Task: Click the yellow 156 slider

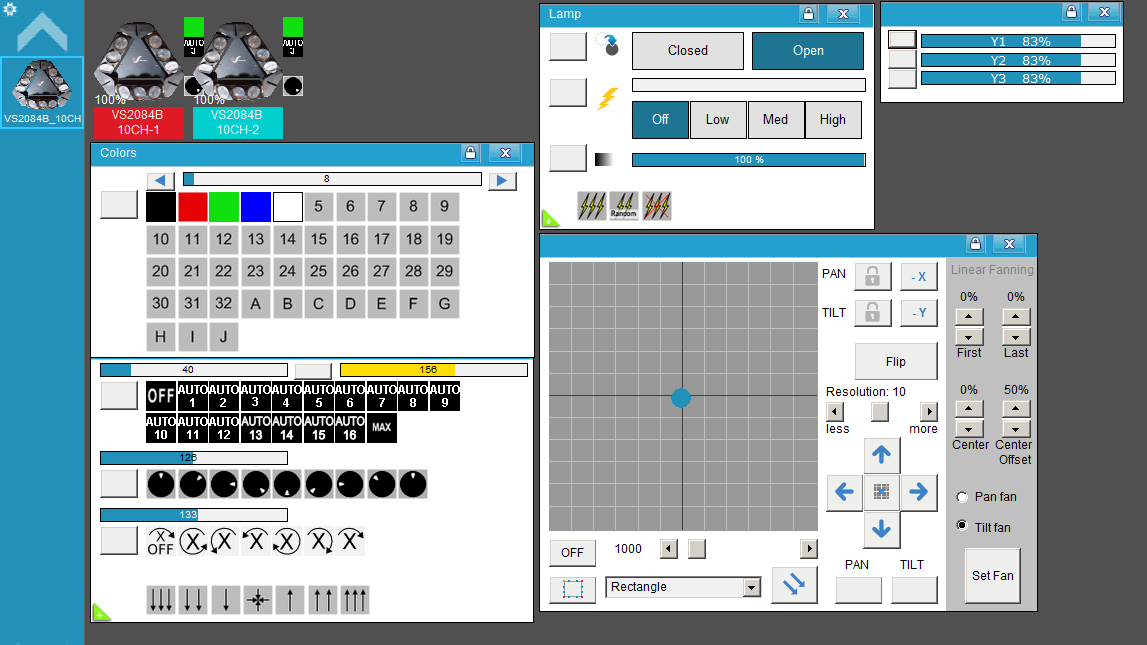Action: tap(434, 370)
